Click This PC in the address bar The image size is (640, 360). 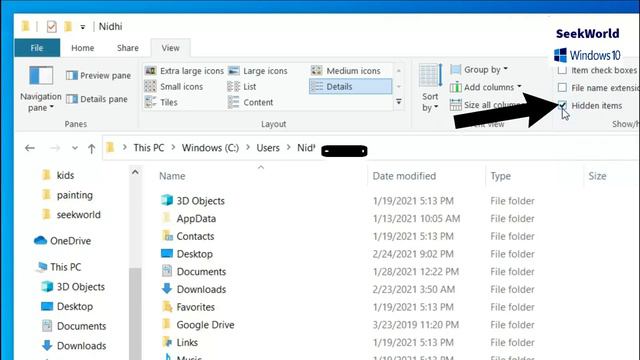point(149,148)
